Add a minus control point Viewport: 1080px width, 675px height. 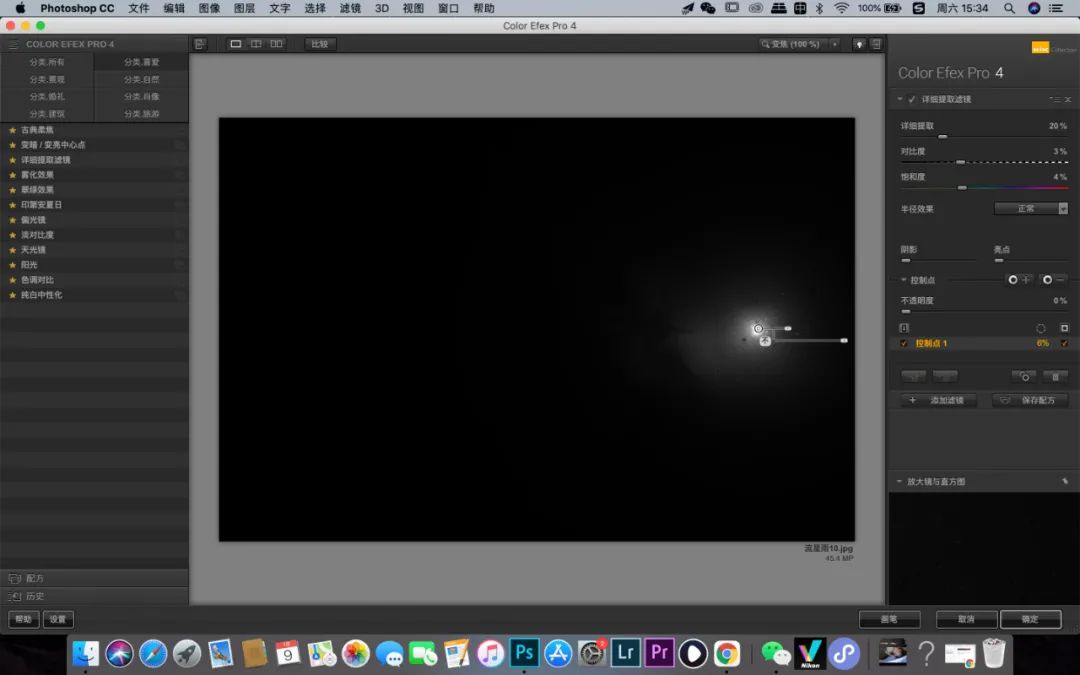tap(1054, 280)
